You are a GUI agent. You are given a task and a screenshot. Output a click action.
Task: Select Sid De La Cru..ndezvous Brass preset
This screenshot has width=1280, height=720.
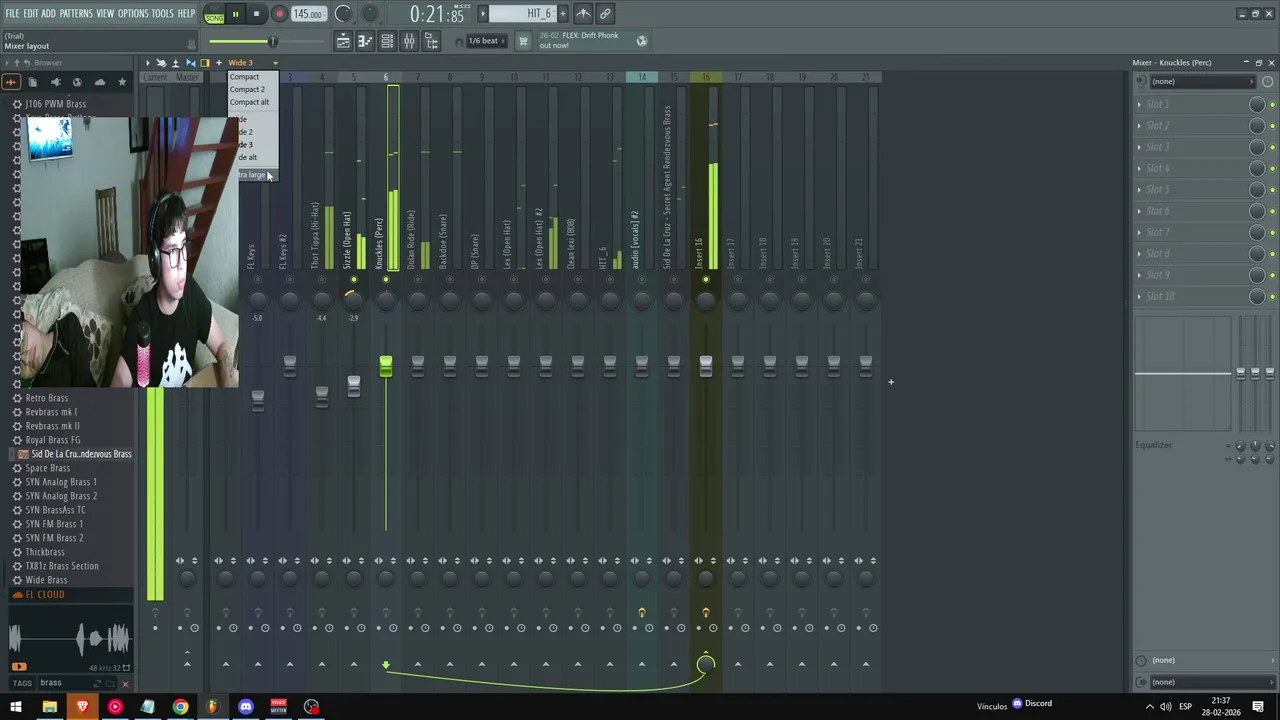(81, 454)
